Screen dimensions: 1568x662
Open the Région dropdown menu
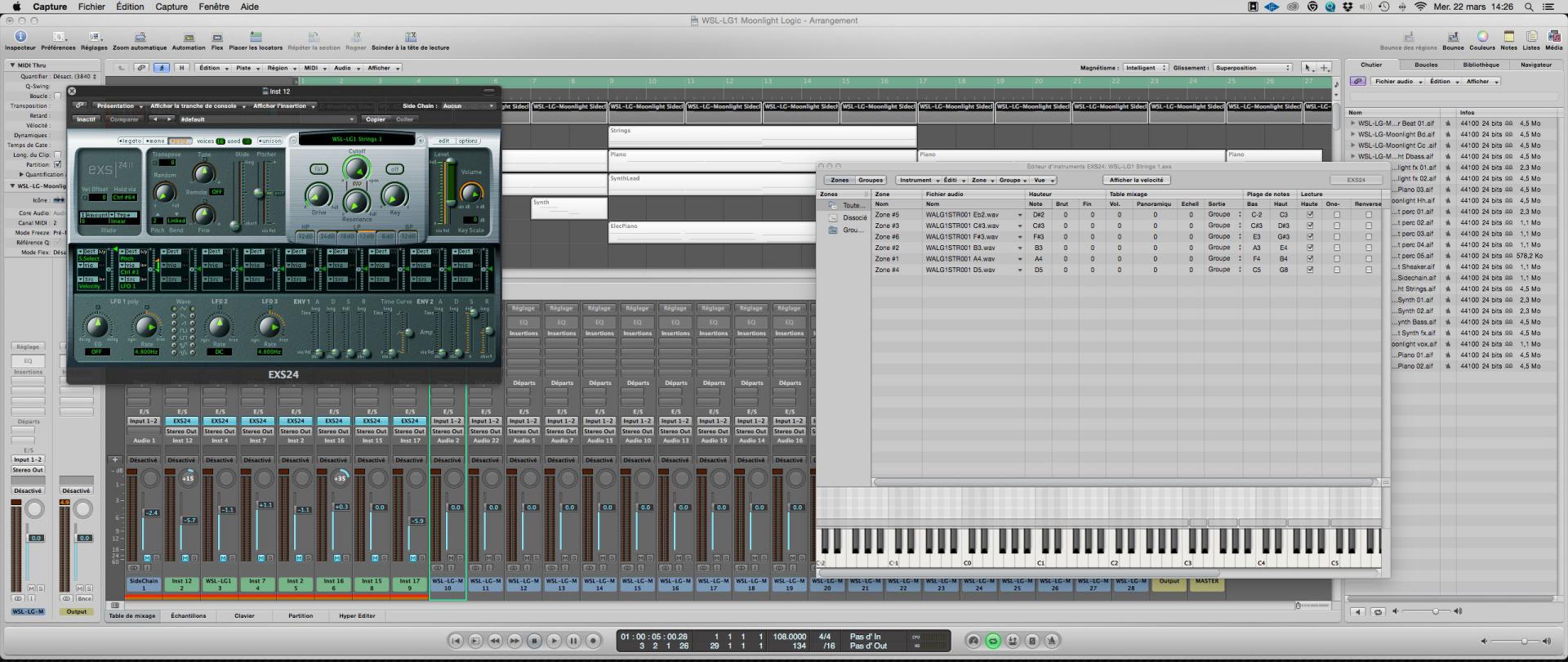click(280, 68)
